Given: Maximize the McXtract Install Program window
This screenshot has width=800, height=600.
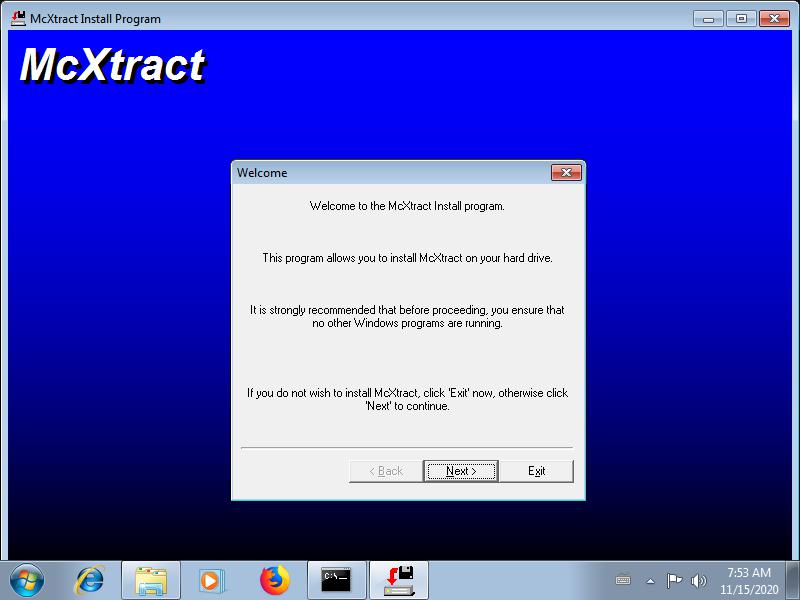Looking at the screenshot, I should (741, 19).
